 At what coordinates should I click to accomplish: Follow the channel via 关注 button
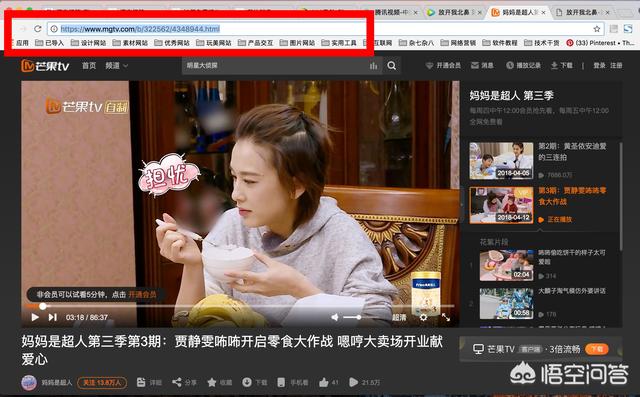102,383
